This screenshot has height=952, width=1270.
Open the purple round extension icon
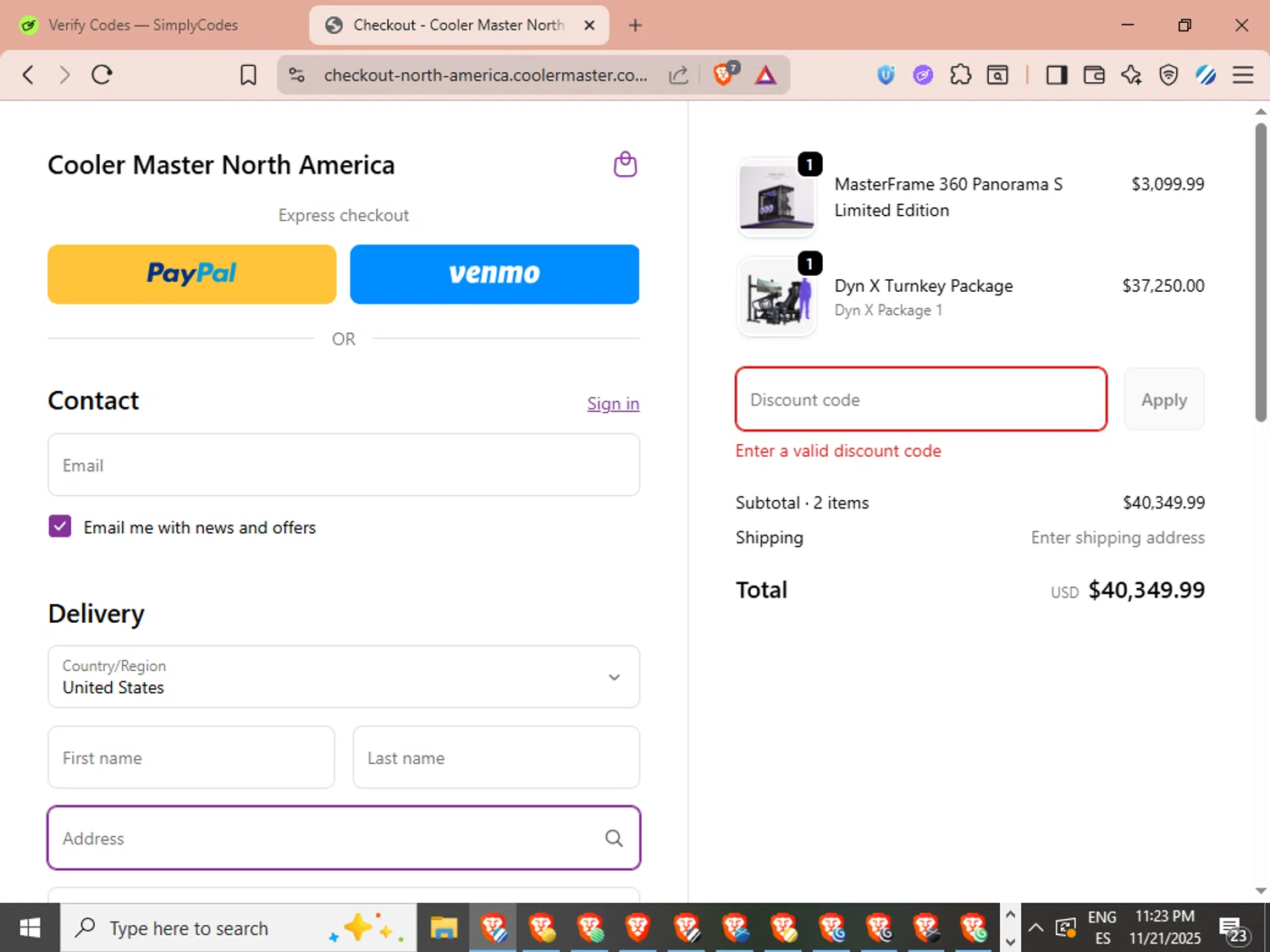pyautogui.click(x=923, y=75)
